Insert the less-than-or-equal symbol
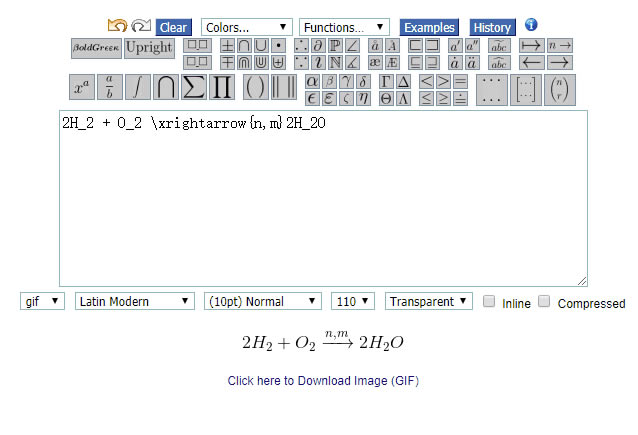The height and width of the screenshot is (435, 638). (426, 98)
